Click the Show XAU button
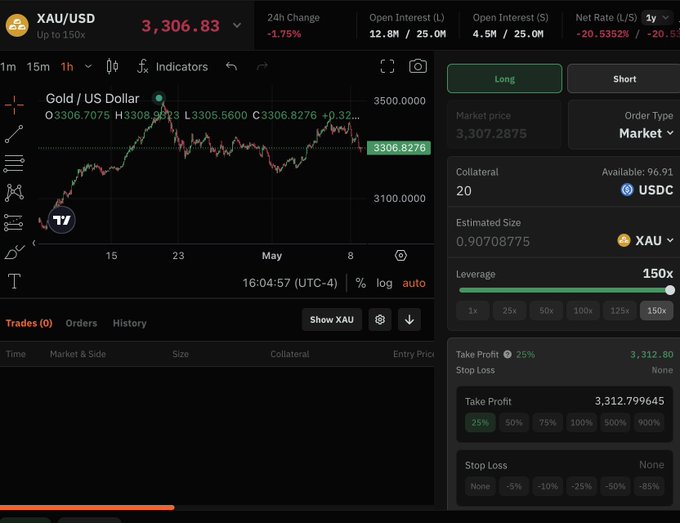This screenshot has height=523, width=680. coord(331,320)
